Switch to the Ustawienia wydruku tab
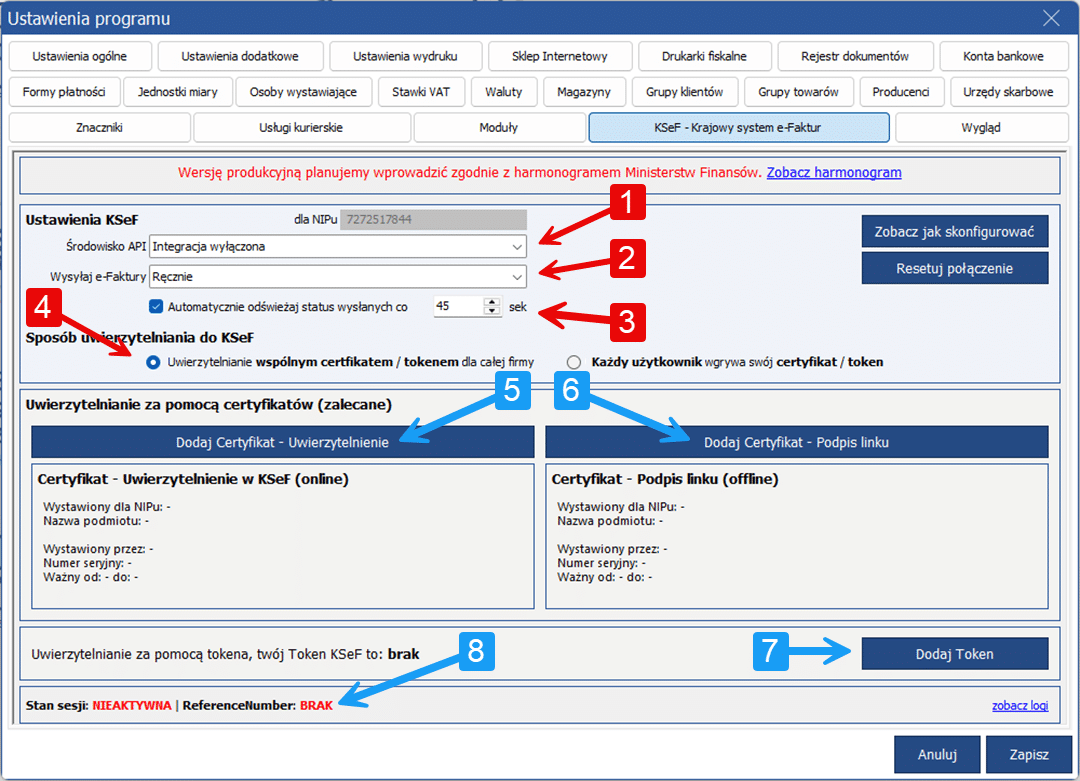The image size is (1080, 781). [x=406, y=56]
